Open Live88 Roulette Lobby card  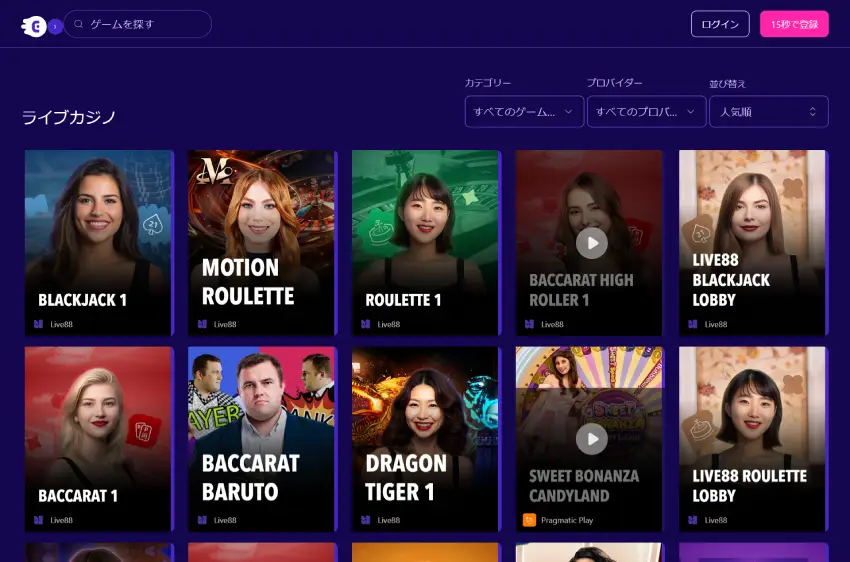(752, 439)
